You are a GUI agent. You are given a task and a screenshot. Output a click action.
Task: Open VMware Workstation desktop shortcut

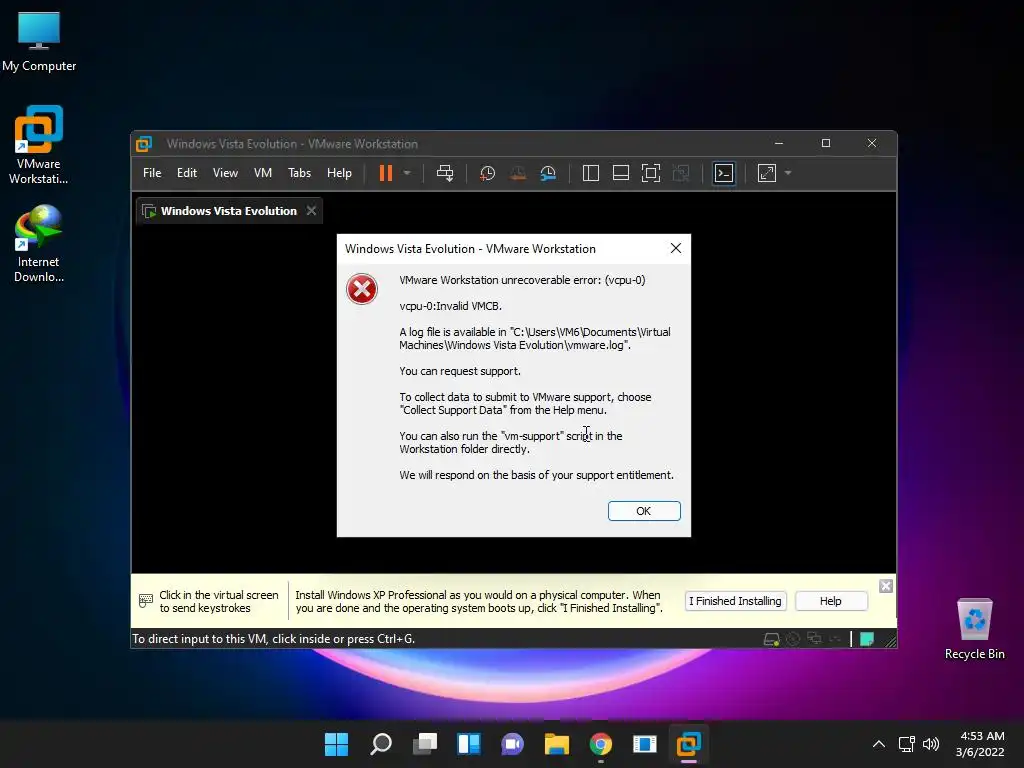39,145
